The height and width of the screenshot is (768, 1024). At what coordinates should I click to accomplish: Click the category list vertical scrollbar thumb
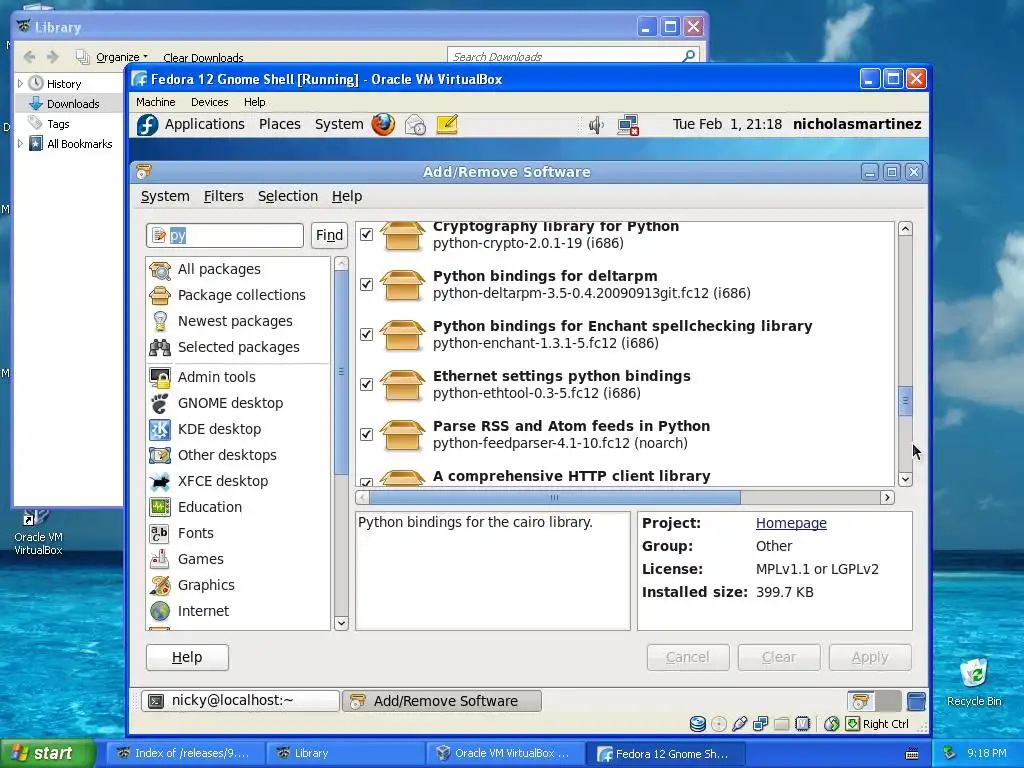click(341, 372)
